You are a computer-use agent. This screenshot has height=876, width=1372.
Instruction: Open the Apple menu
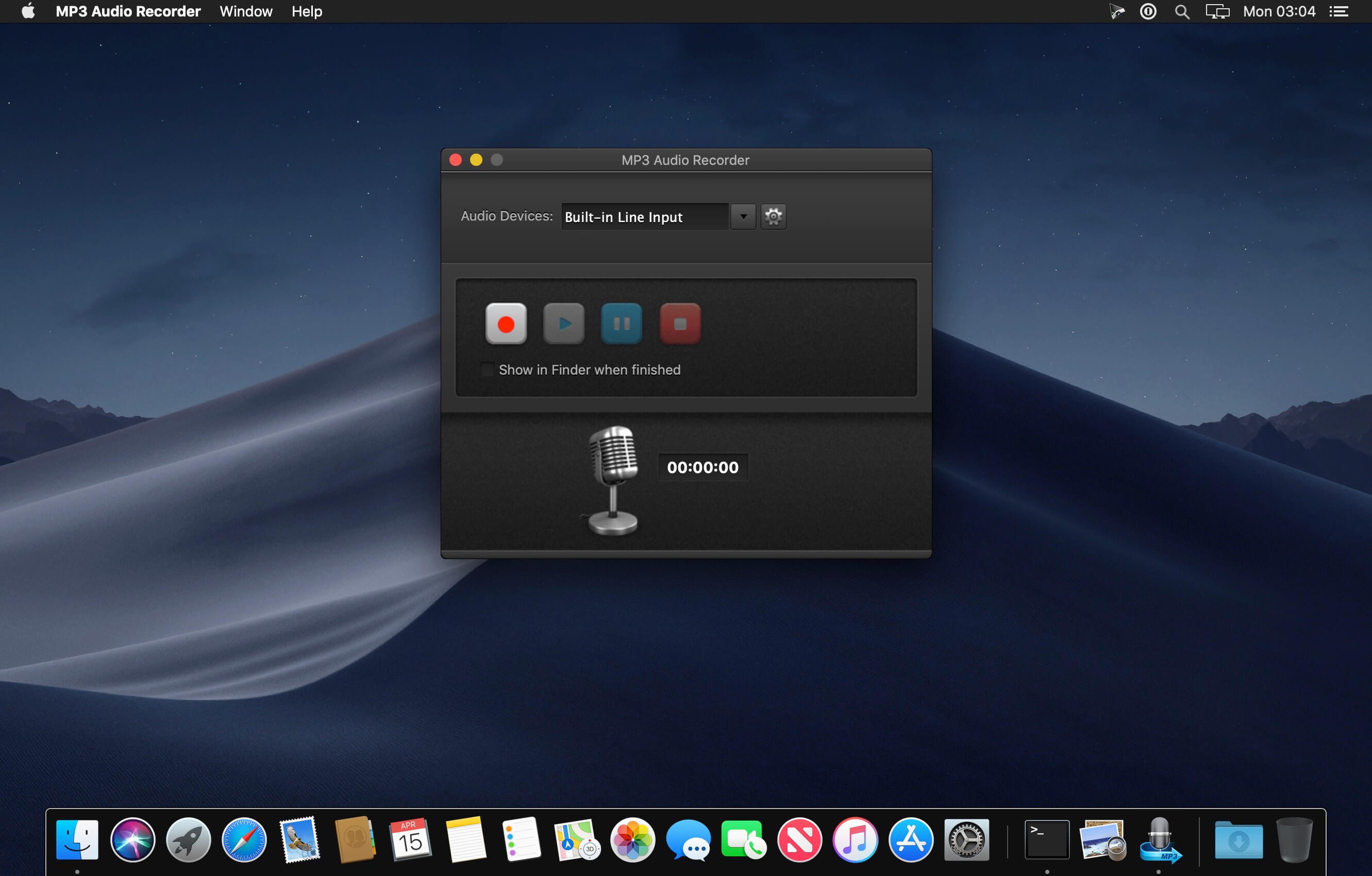click(x=28, y=11)
